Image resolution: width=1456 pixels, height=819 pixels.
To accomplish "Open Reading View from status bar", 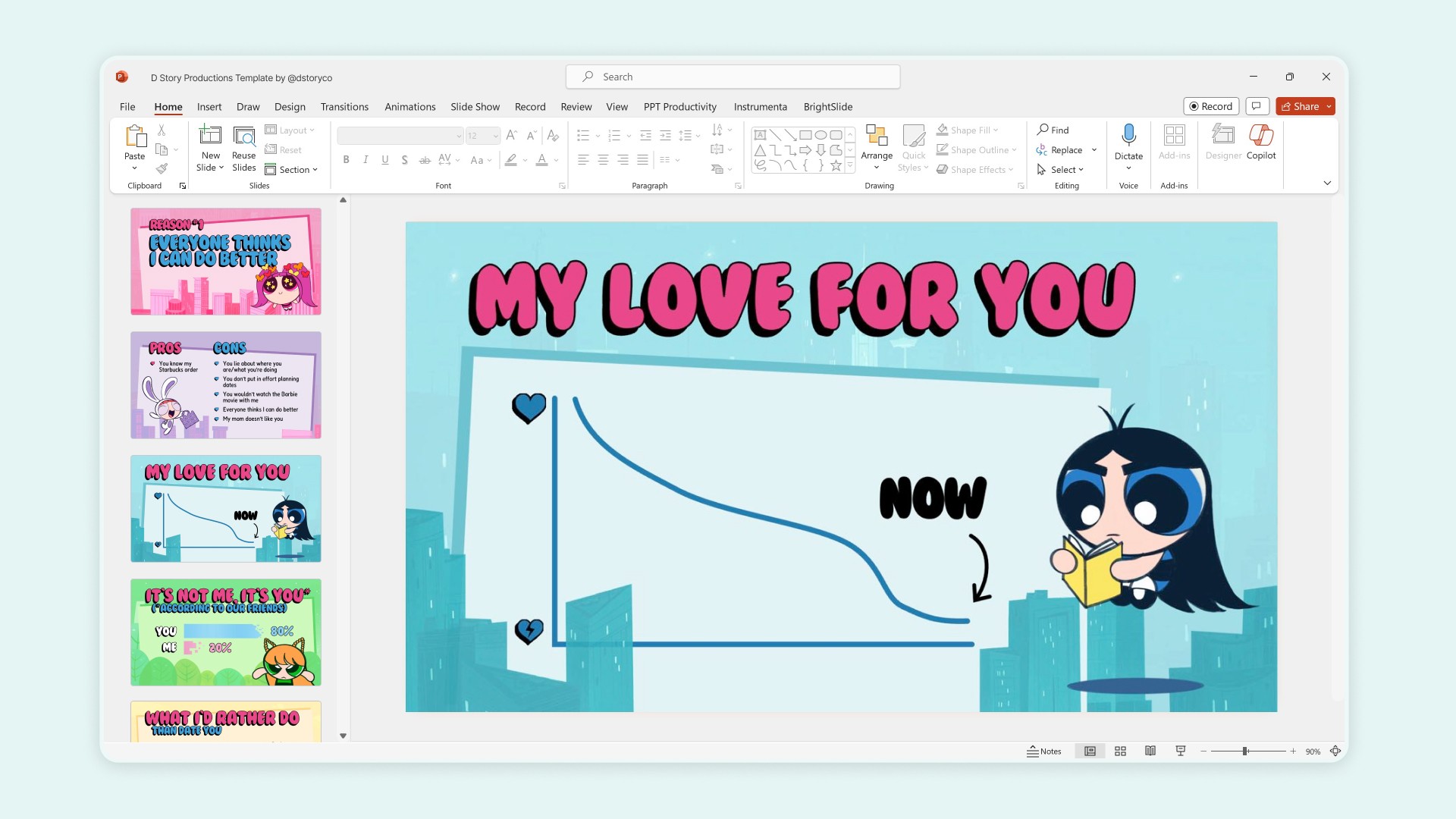I will [1150, 752].
